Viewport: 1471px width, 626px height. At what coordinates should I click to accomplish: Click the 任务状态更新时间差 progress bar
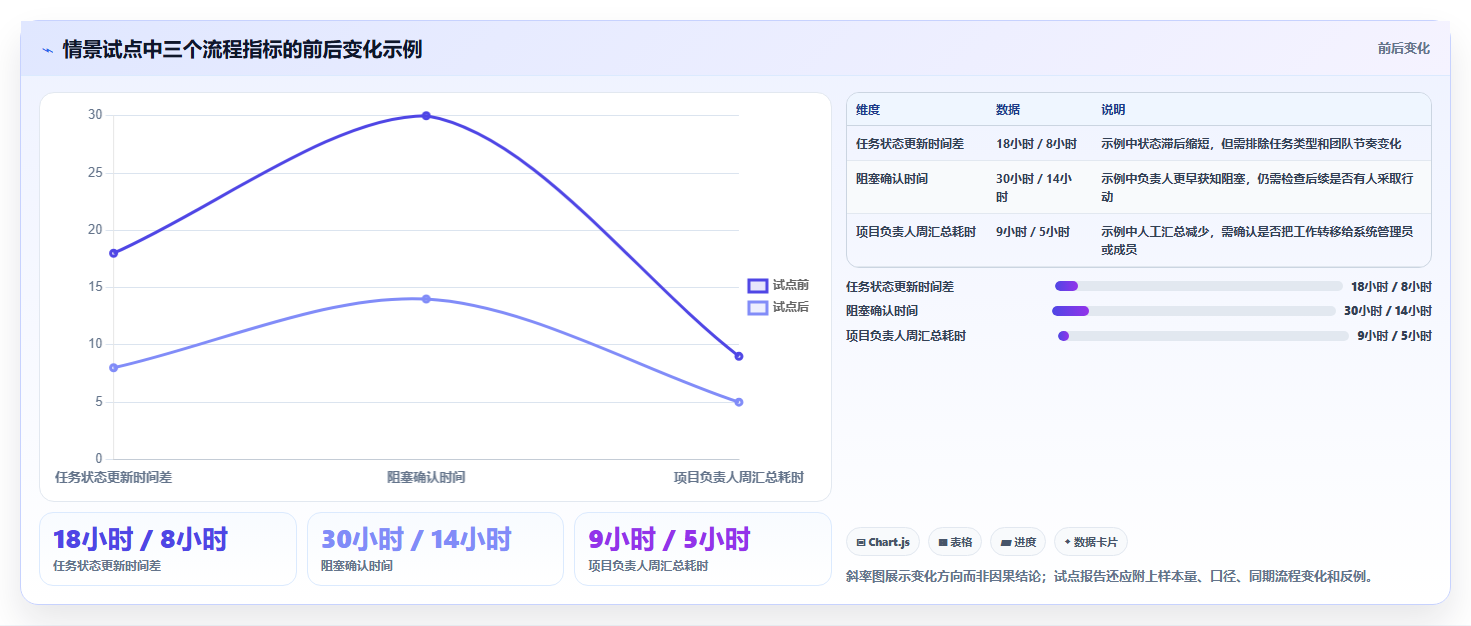click(x=1198, y=286)
